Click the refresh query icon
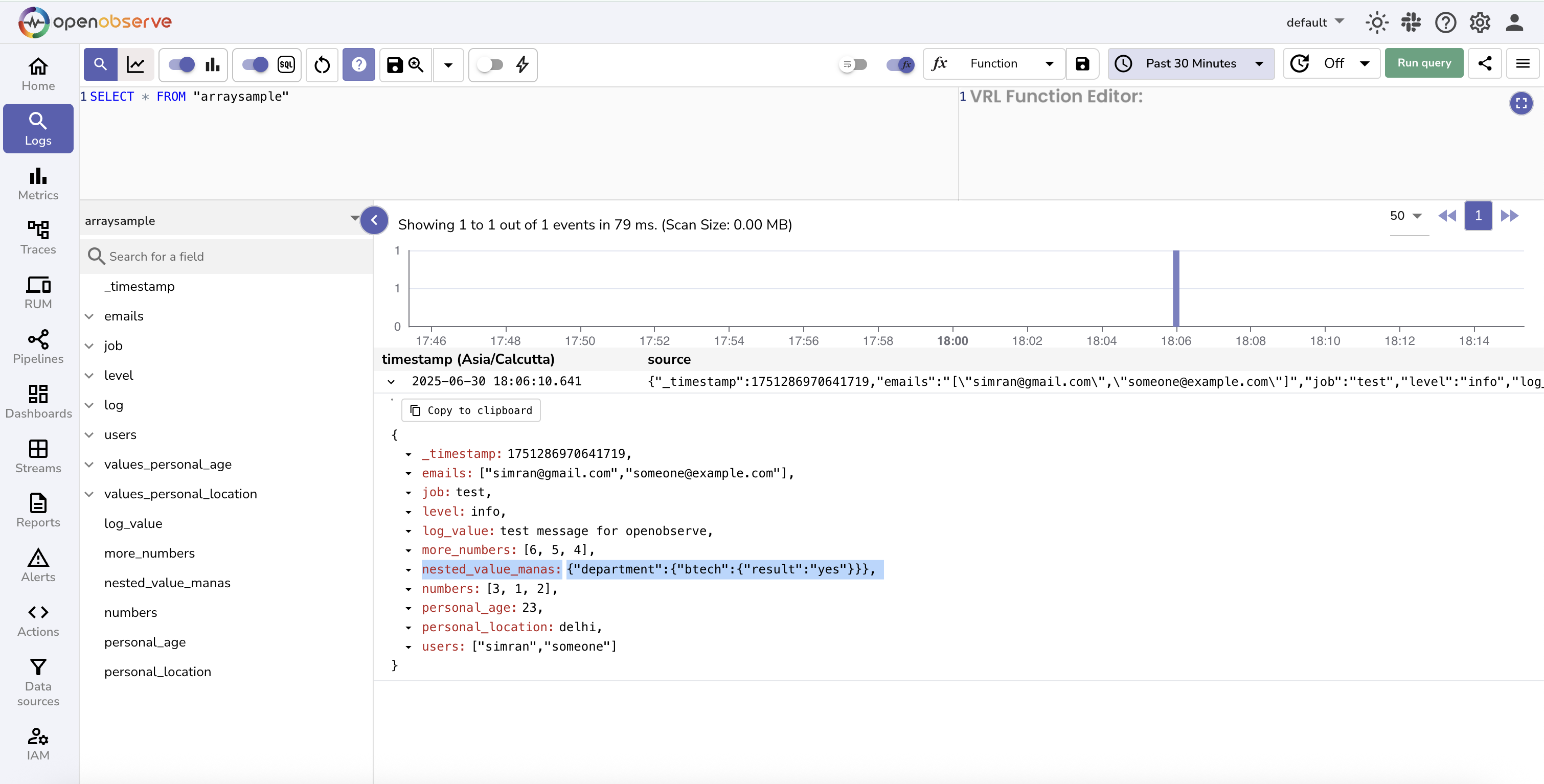The height and width of the screenshot is (784, 1544). pyautogui.click(x=322, y=65)
